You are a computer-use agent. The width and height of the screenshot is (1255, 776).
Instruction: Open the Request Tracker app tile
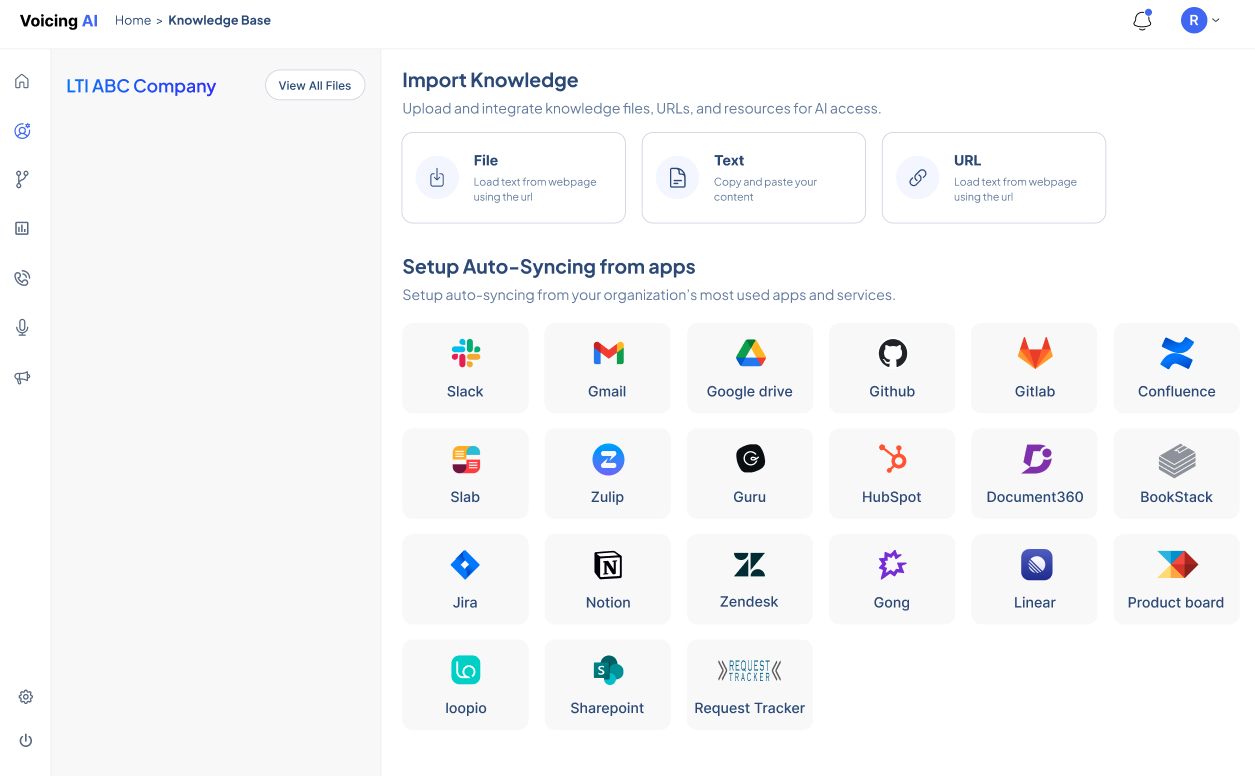(750, 685)
